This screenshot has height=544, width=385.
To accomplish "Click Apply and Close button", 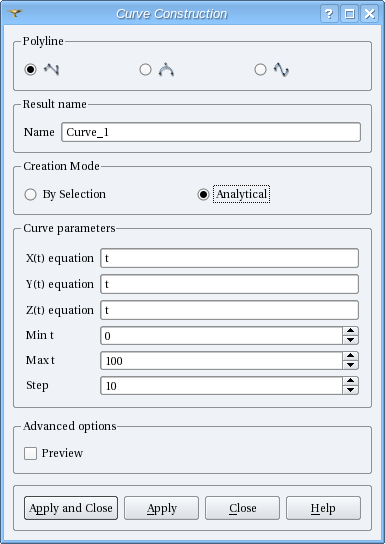I will click(71, 508).
